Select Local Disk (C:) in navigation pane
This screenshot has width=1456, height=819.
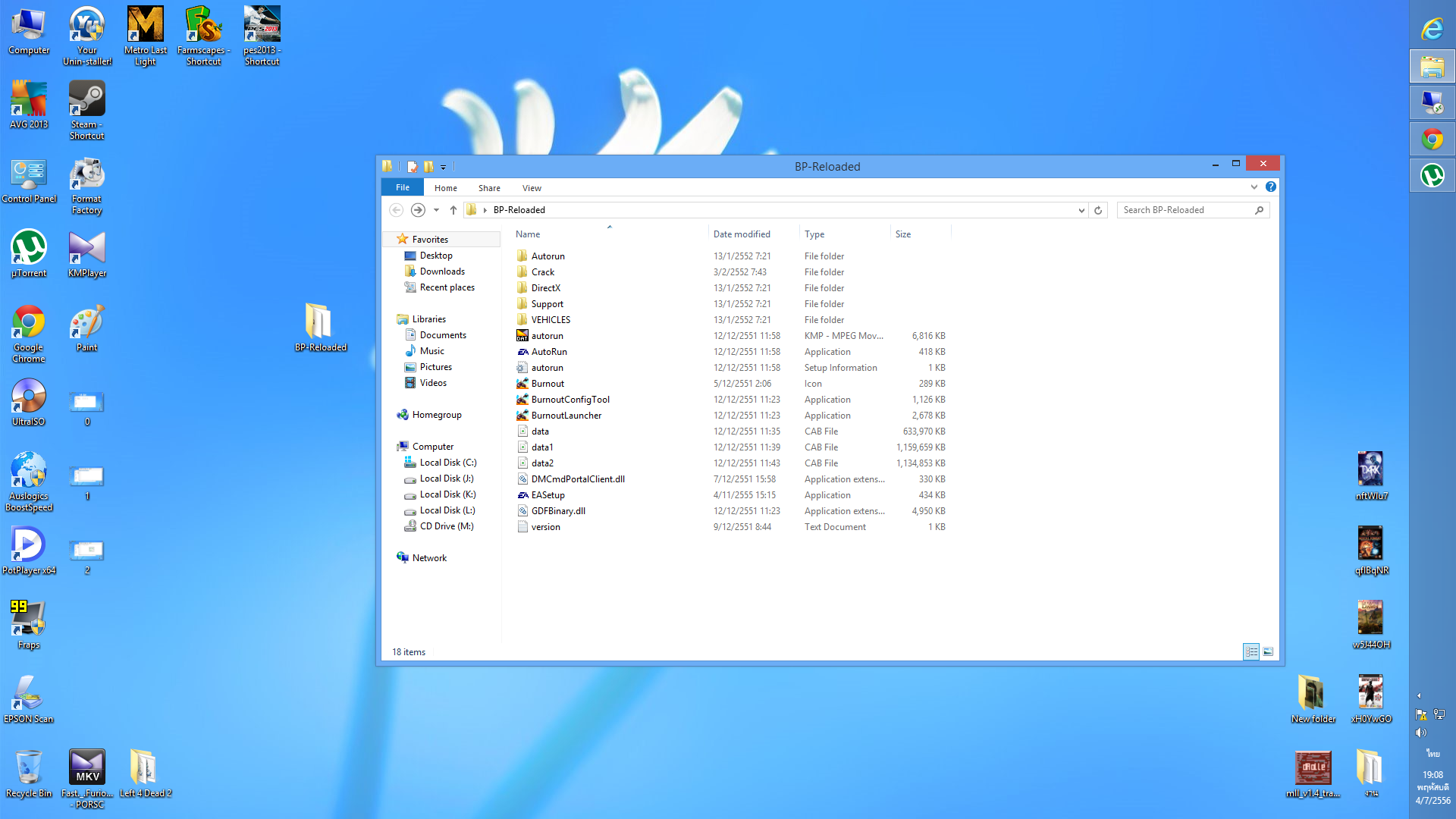pyautogui.click(x=447, y=463)
